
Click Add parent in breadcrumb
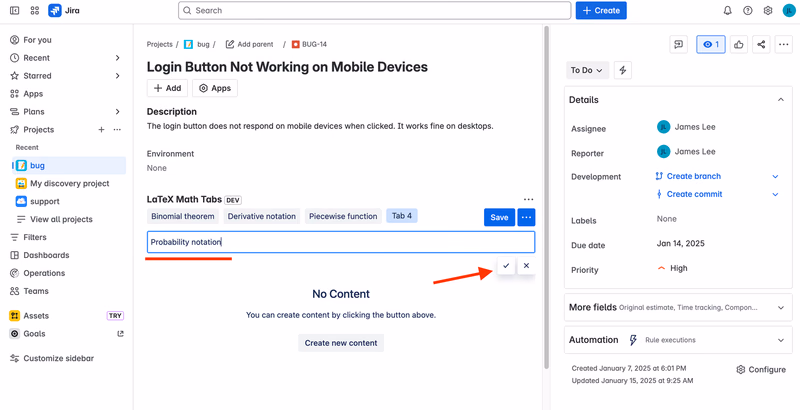(x=249, y=44)
